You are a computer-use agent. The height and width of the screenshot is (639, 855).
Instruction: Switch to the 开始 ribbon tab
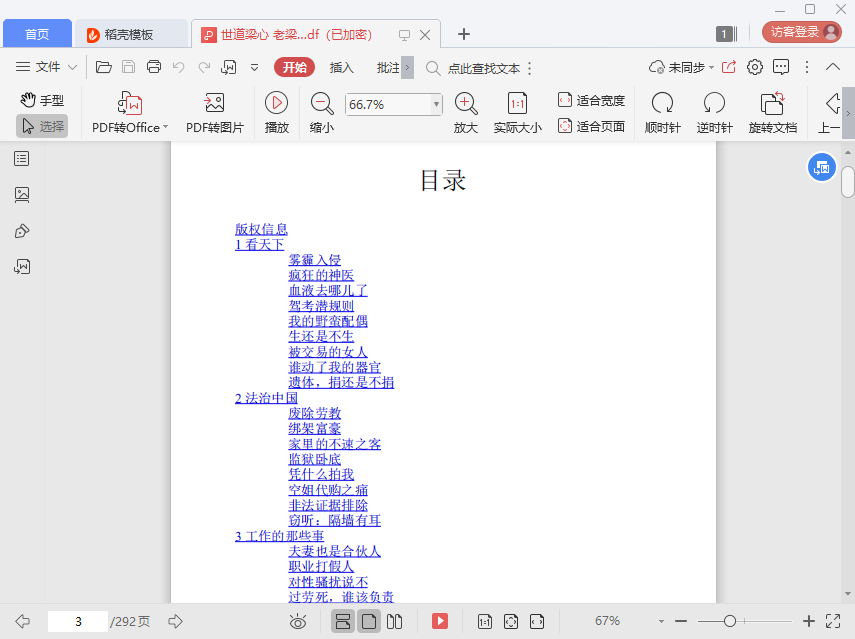294,67
